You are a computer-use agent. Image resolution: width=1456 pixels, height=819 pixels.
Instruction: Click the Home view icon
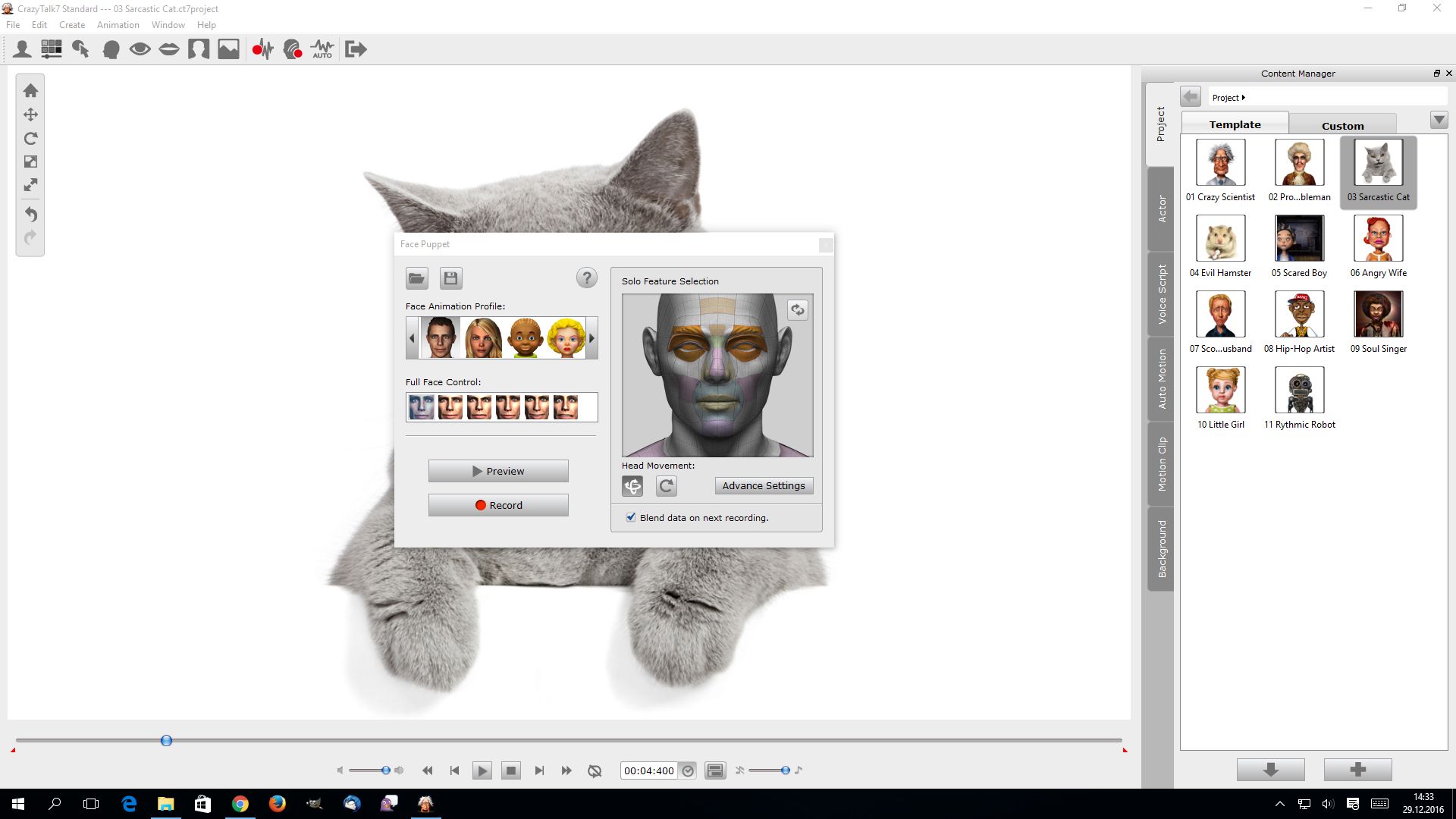point(30,91)
